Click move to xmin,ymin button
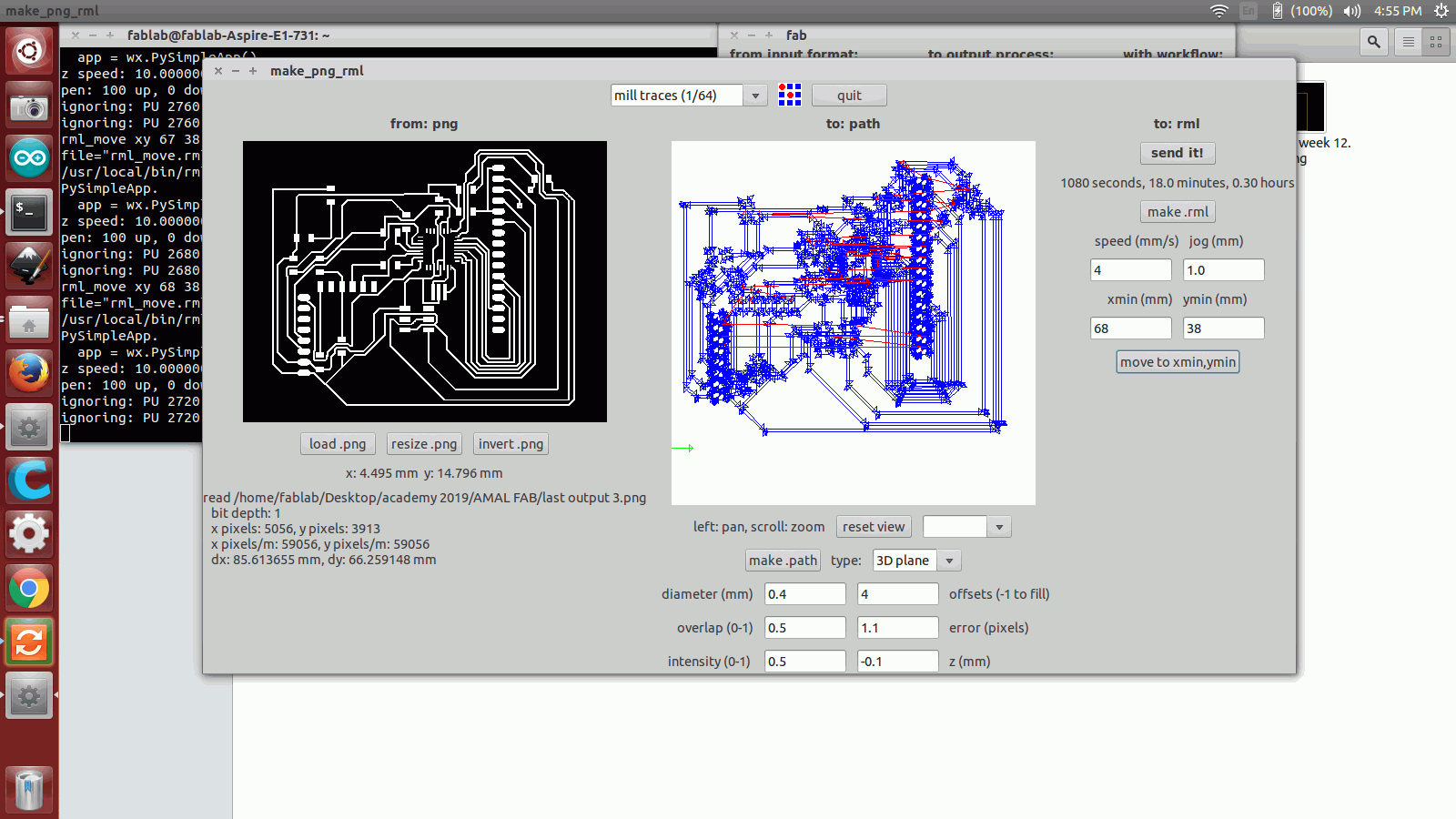The width and height of the screenshot is (1456, 819). 1178,361
